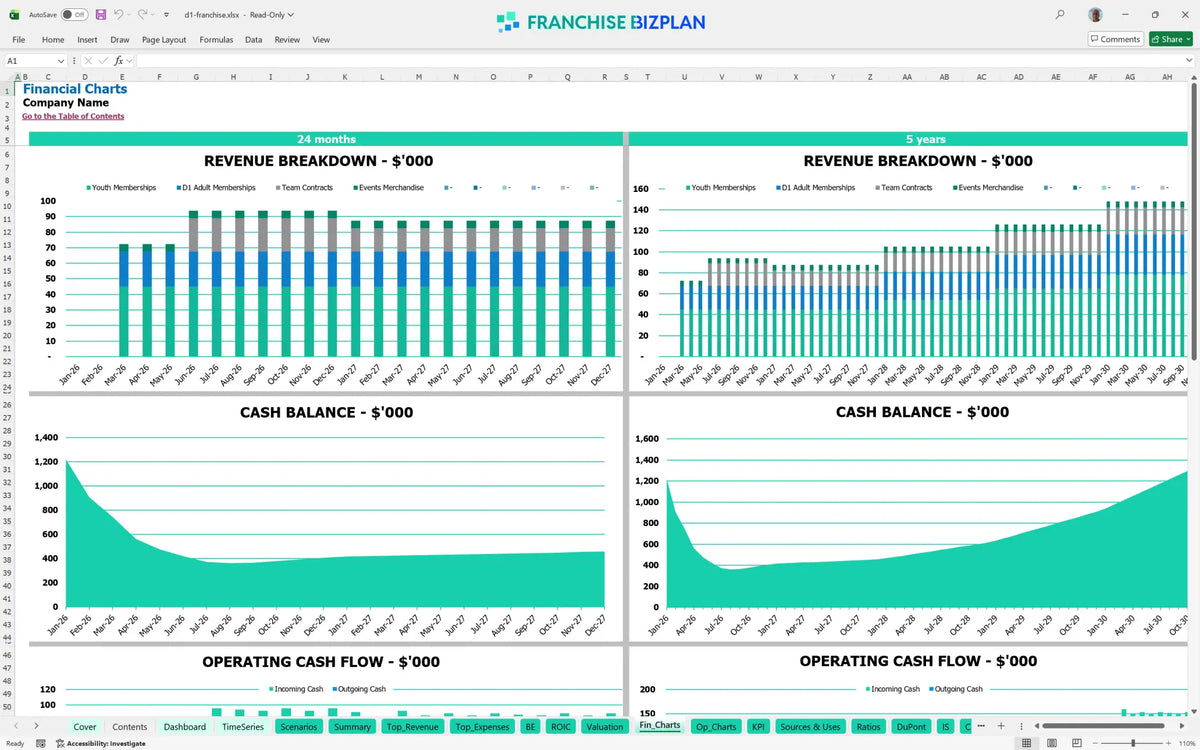The height and width of the screenshot is (750, 1200).
Task: Switch to the Formulas ribbon tab
Action: point(216,40)
